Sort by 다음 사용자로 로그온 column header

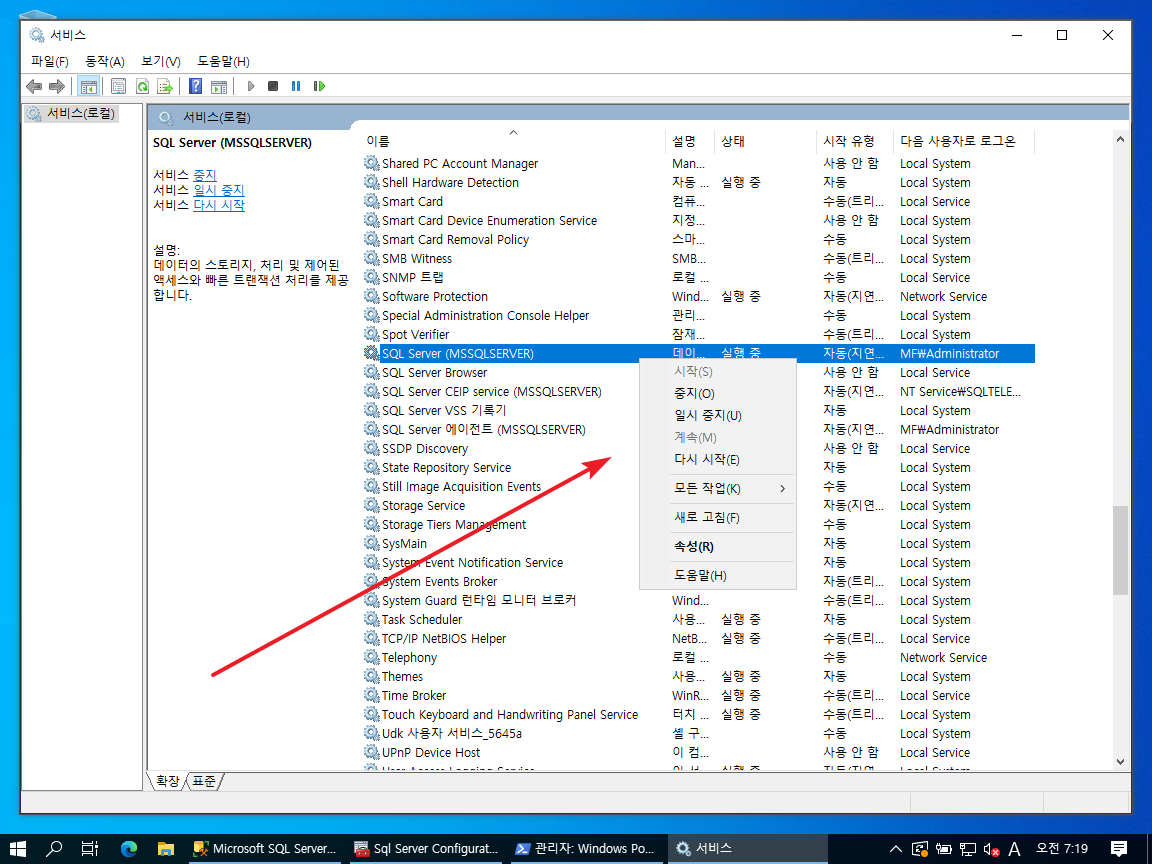tap(964, 141)
